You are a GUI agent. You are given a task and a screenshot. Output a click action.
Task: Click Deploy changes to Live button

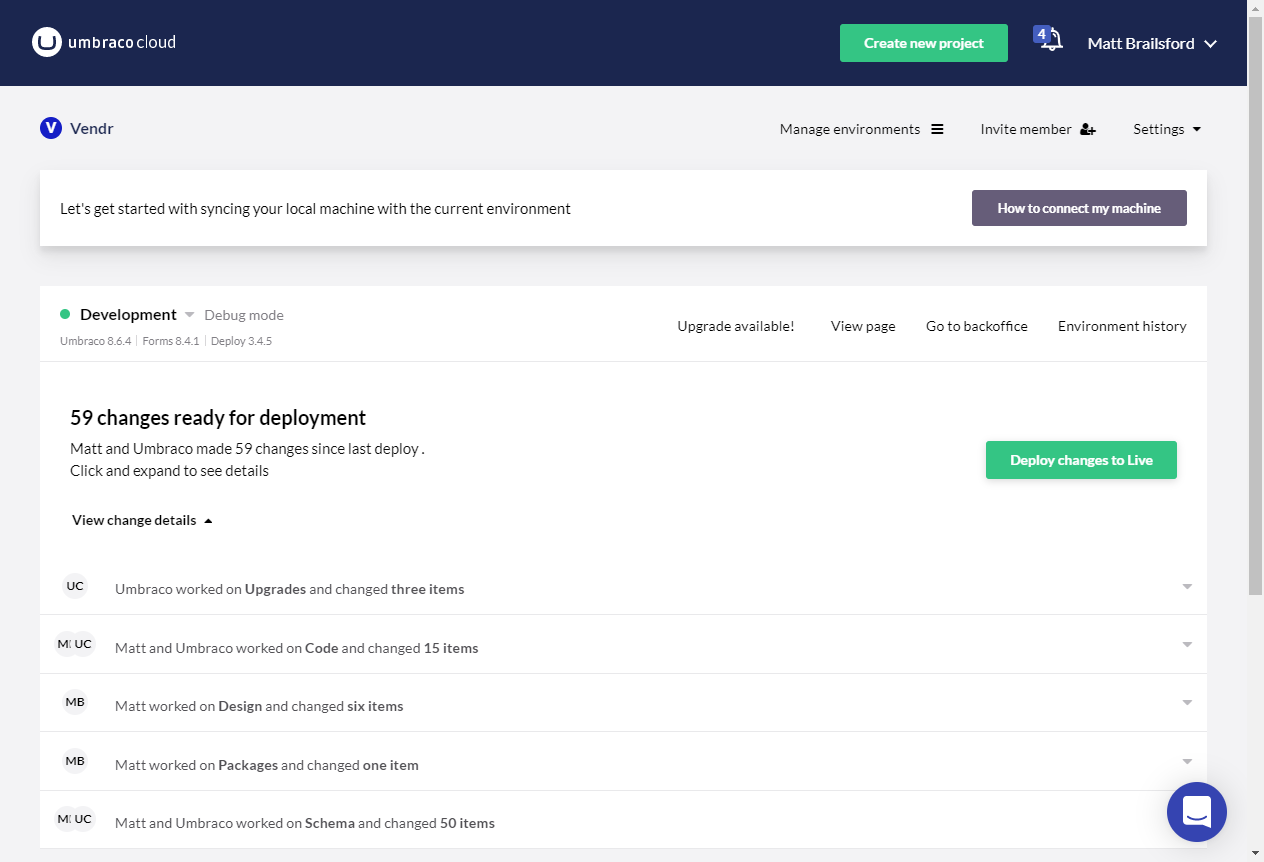1081,460
